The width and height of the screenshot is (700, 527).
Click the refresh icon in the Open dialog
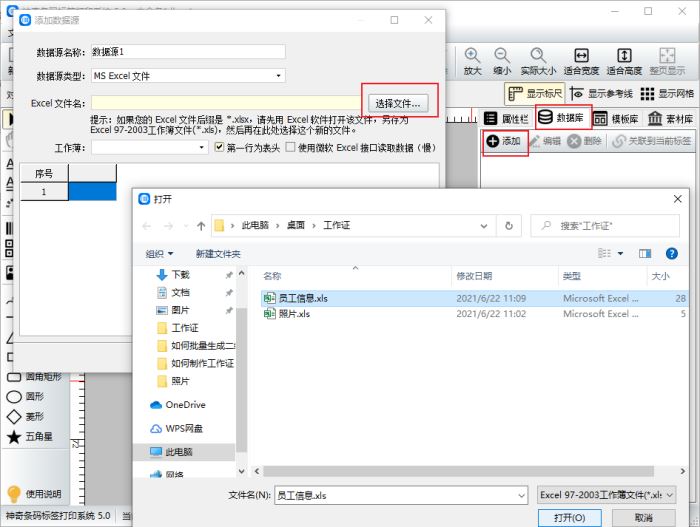click(508, 226)
